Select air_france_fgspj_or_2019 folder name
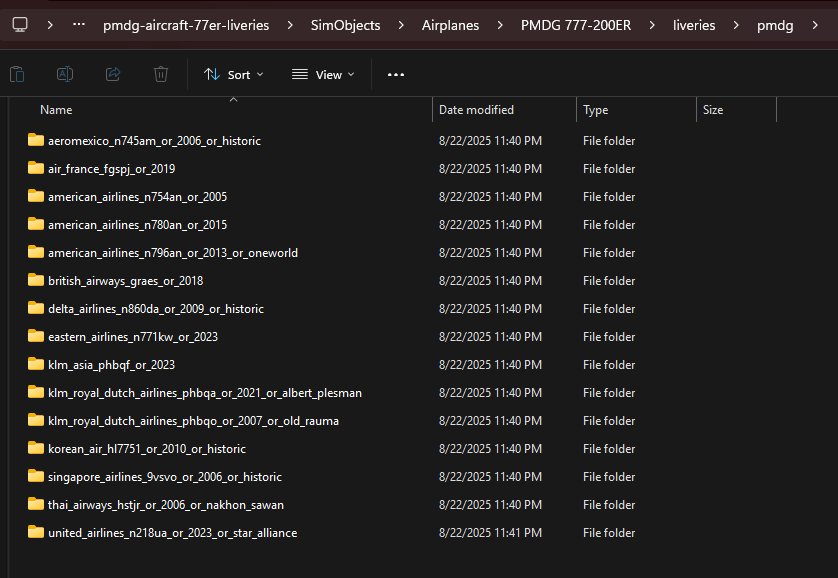The width and height of the screenshot is (838, 578). pyautogui.click(x=112, y=169)
